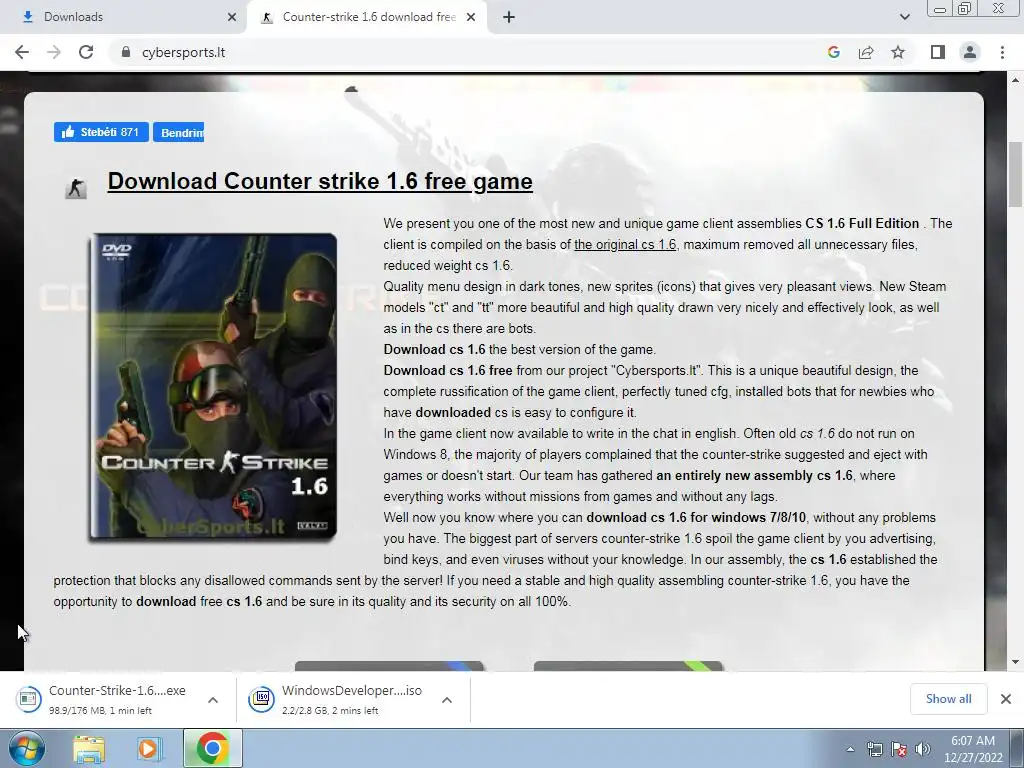Like page with Stebėti 871 button

101,132
